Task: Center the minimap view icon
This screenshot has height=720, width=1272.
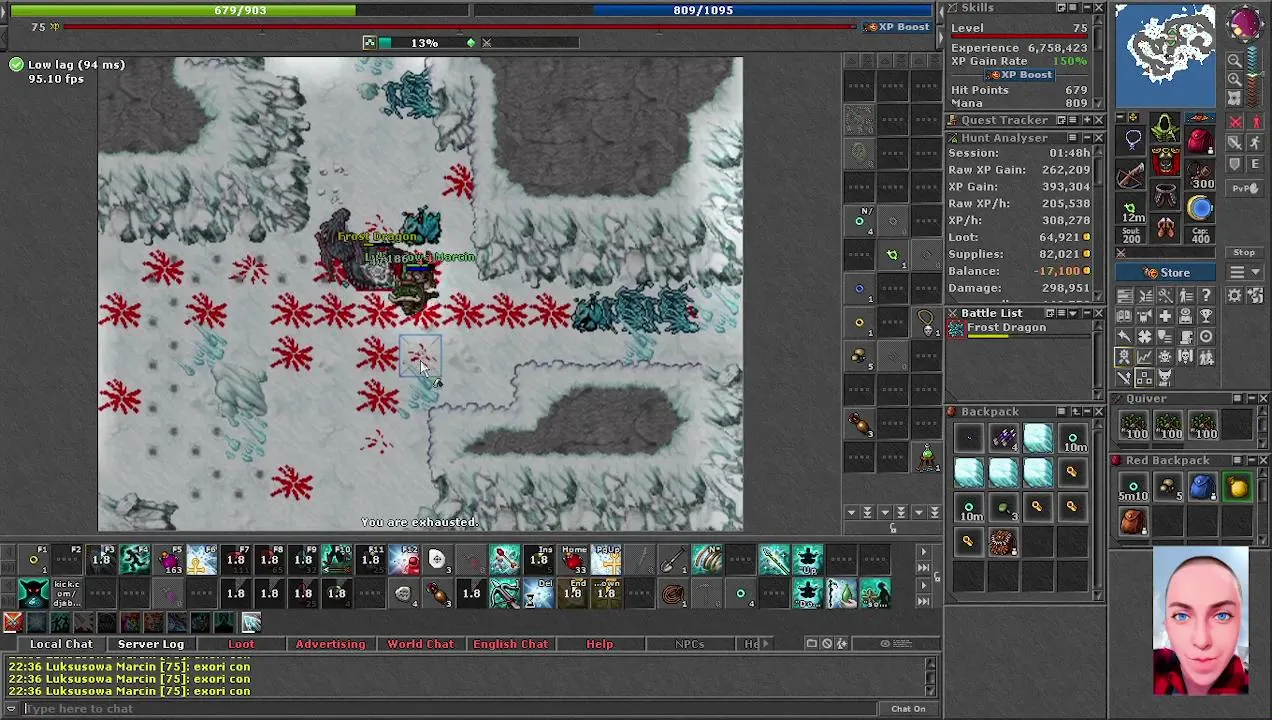Action: click(1235, 97)
